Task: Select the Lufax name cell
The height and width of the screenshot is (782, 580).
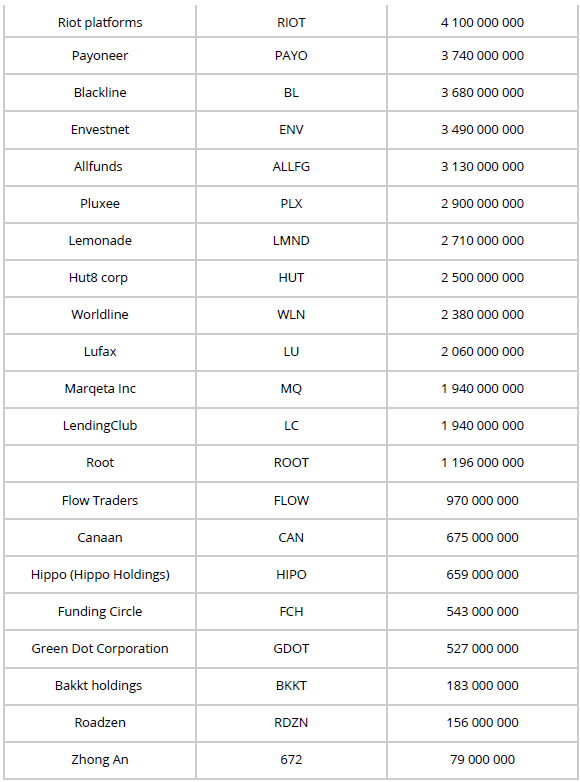Action: pyautogui.click(x=100, y=352)
